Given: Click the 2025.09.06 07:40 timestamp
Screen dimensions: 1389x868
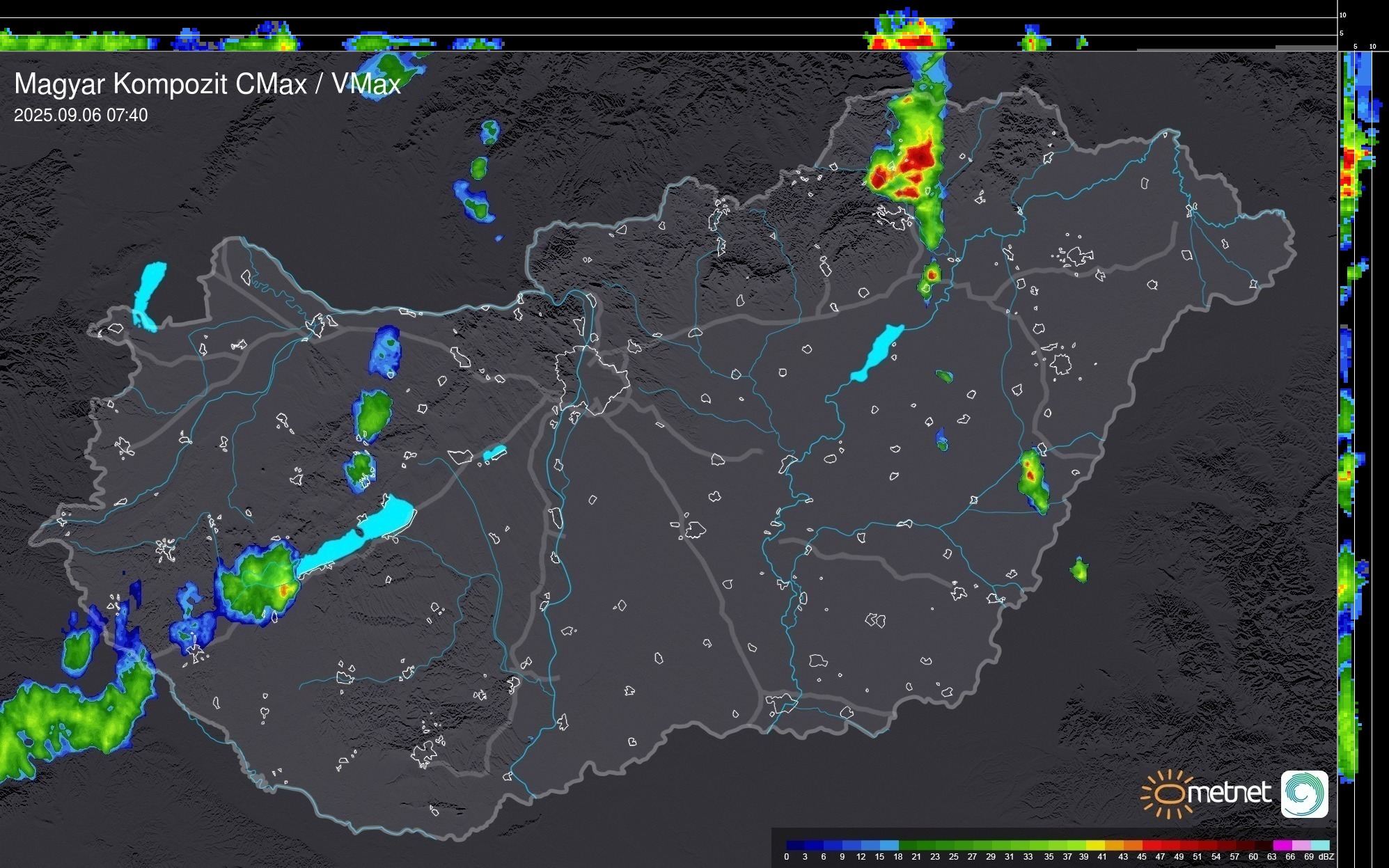Looking at the screenshot, I should (x=81, y=116).
